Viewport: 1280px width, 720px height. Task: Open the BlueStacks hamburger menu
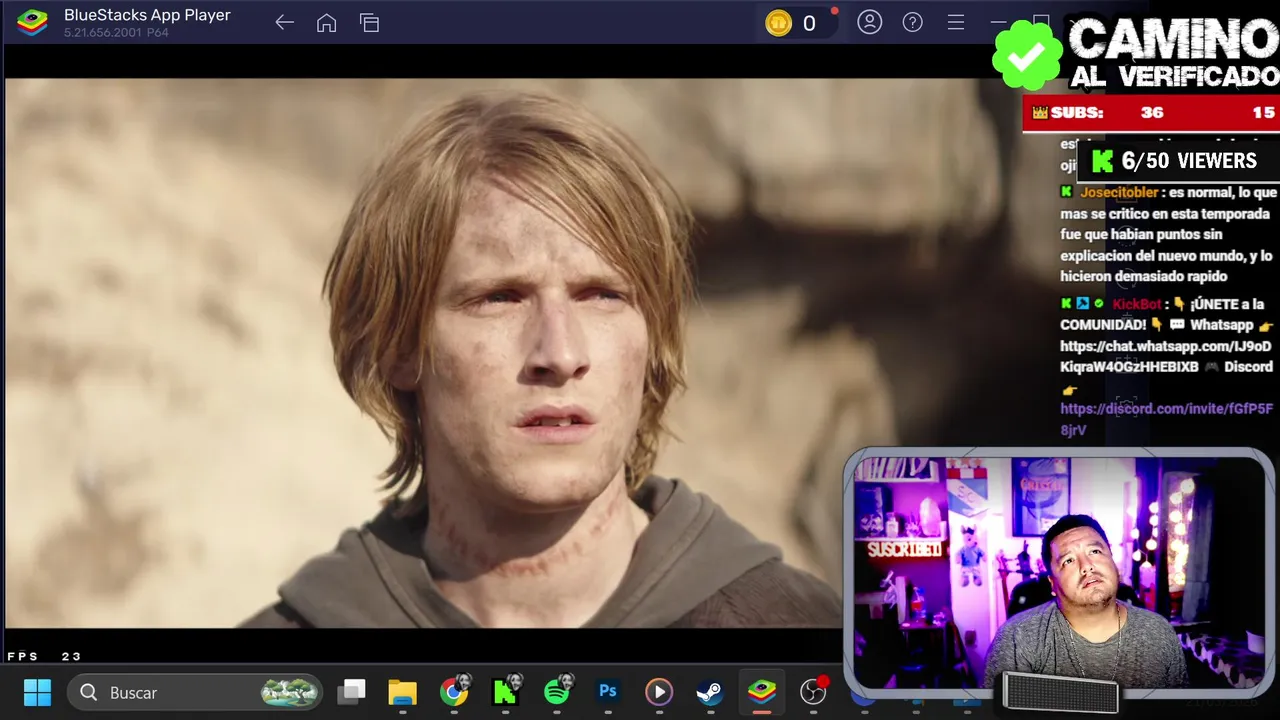tap(955, 22)
